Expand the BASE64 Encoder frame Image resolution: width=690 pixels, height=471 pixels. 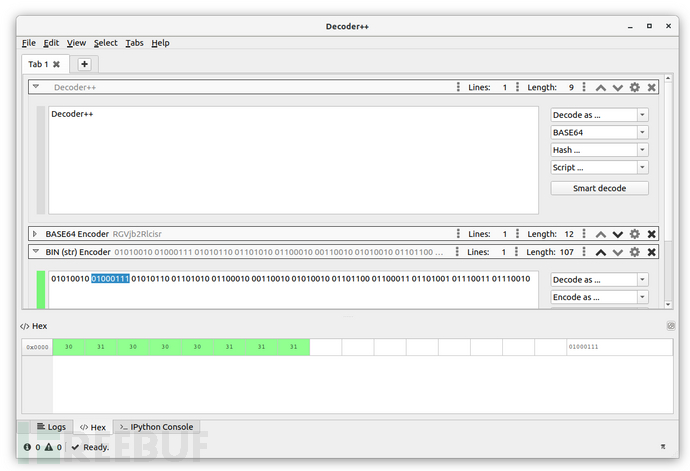35,234
